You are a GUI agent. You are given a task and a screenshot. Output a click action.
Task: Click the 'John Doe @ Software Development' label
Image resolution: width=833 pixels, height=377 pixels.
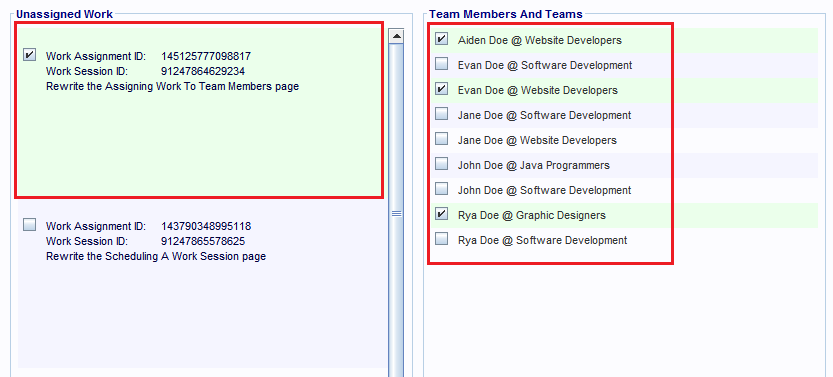545,190
